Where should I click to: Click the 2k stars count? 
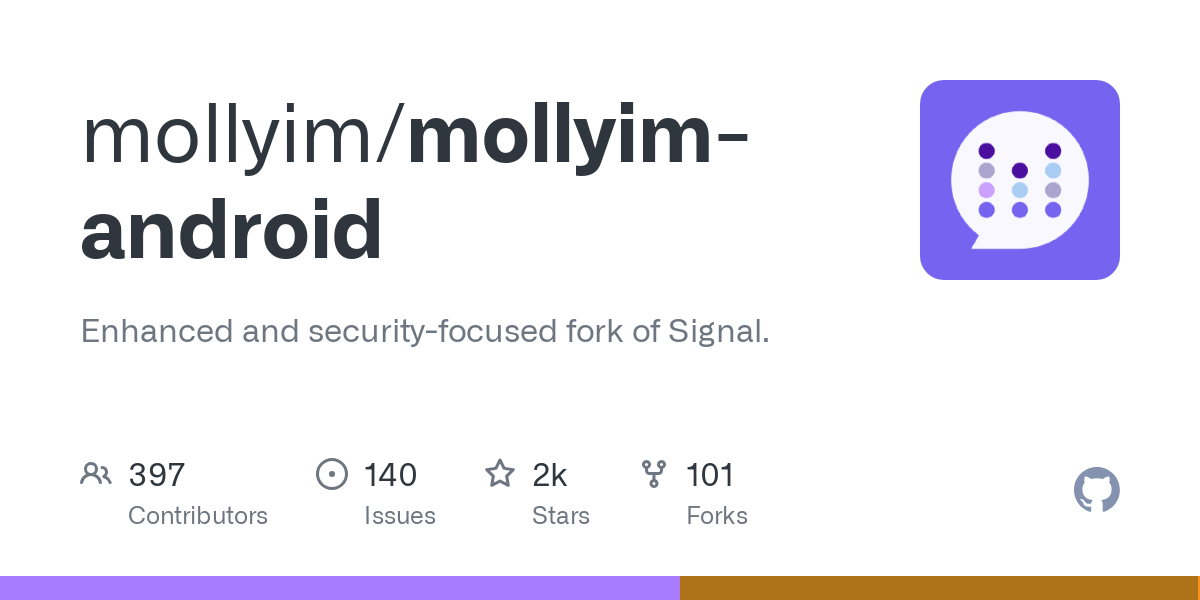550,475
